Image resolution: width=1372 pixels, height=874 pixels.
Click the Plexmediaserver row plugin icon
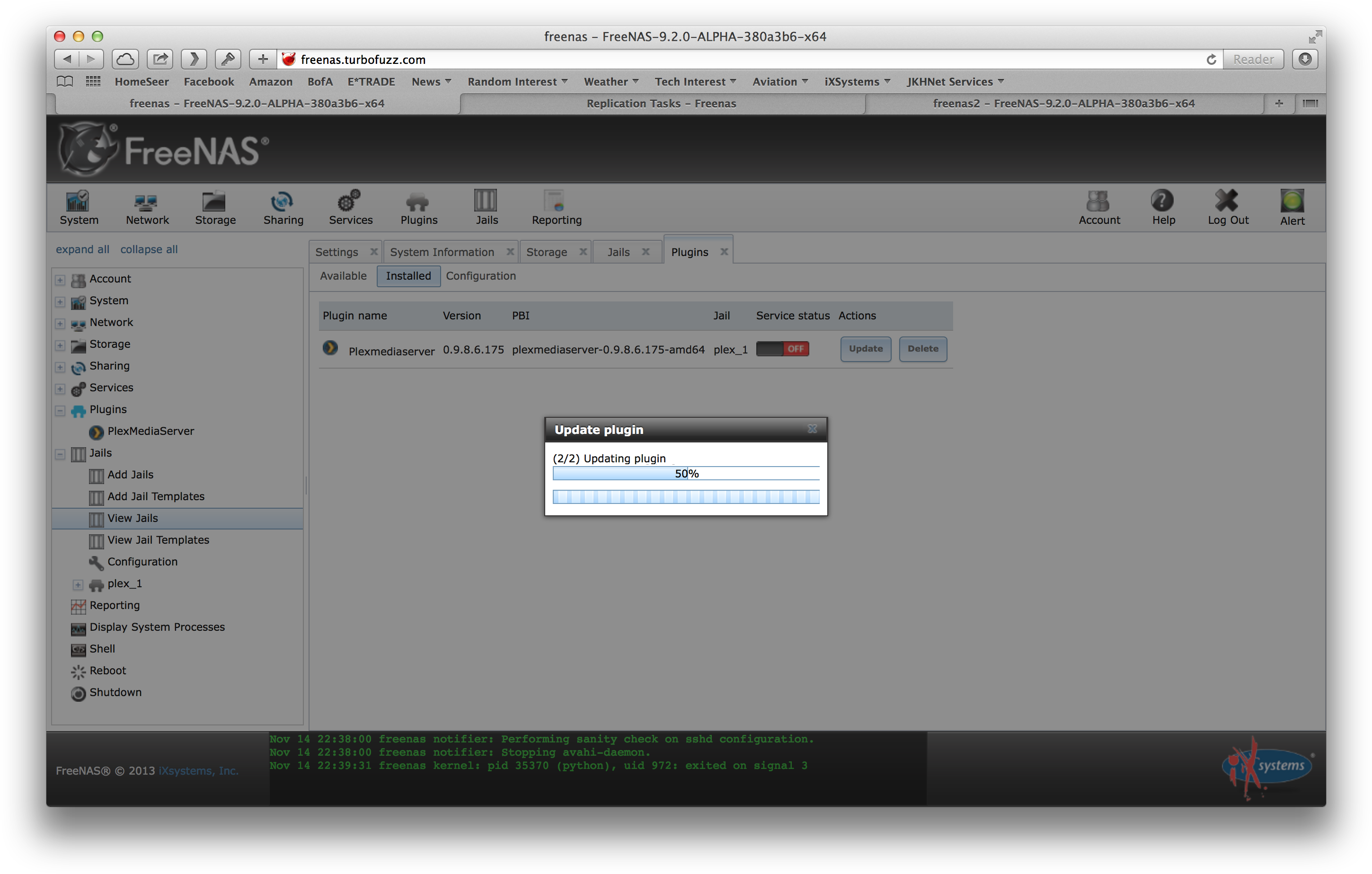coord(330,348)
